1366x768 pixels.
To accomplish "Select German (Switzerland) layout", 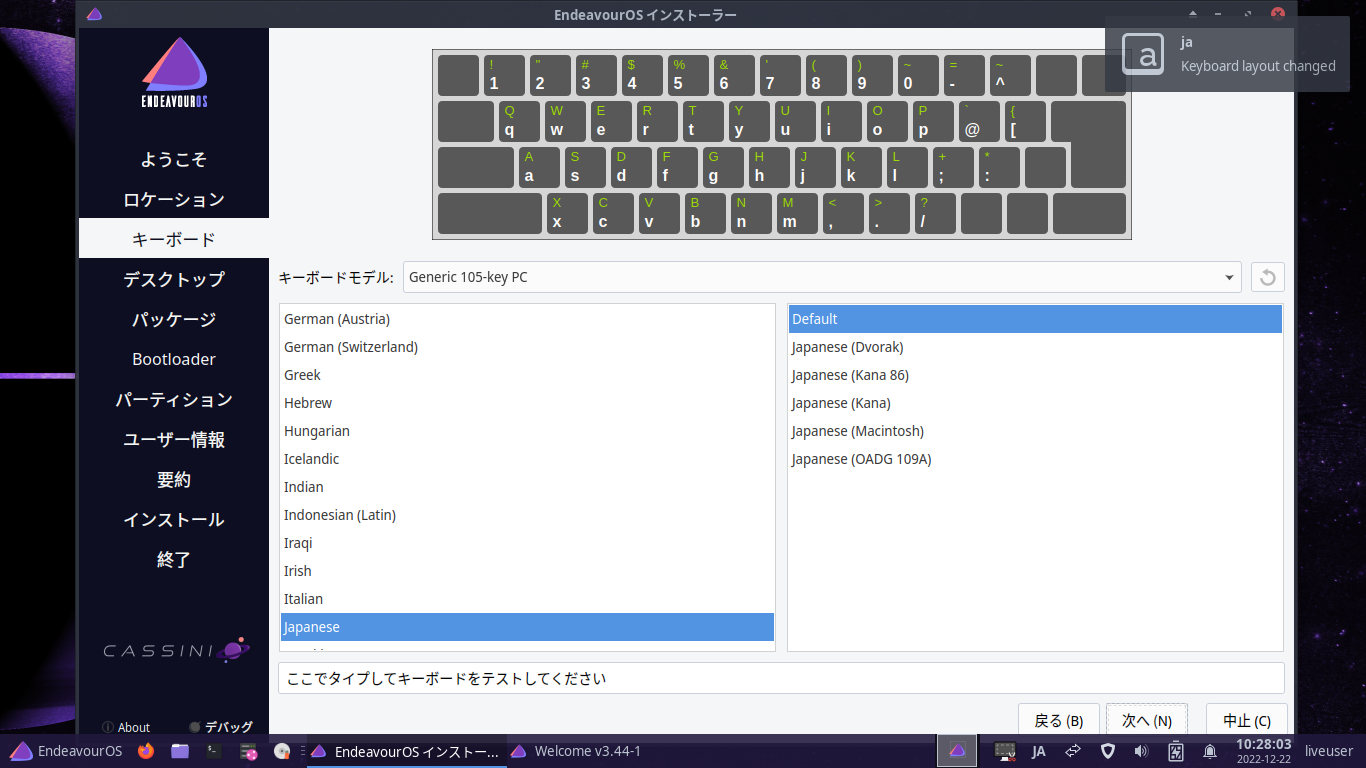I will (527, 347).
